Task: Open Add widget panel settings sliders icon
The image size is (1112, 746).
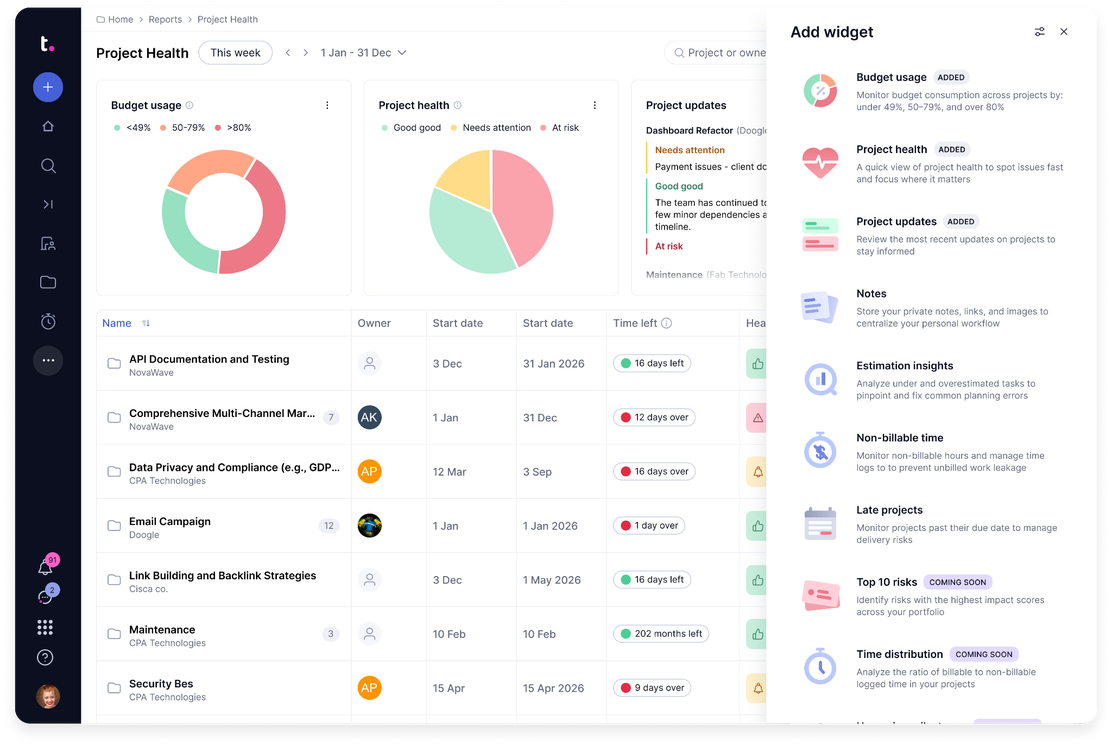Action: point(1040,32)
